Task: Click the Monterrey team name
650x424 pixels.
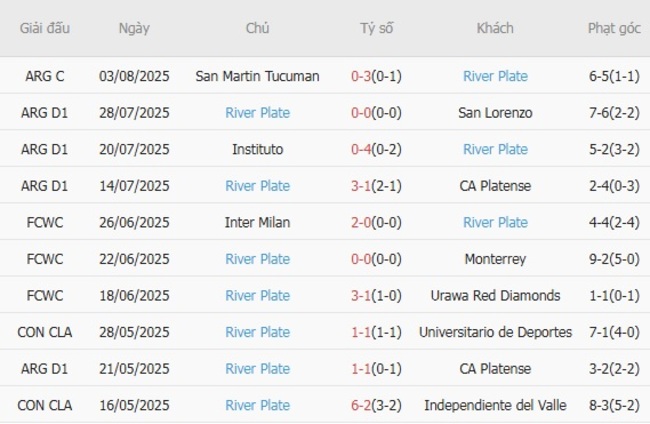Action: [x=495, y=259]
